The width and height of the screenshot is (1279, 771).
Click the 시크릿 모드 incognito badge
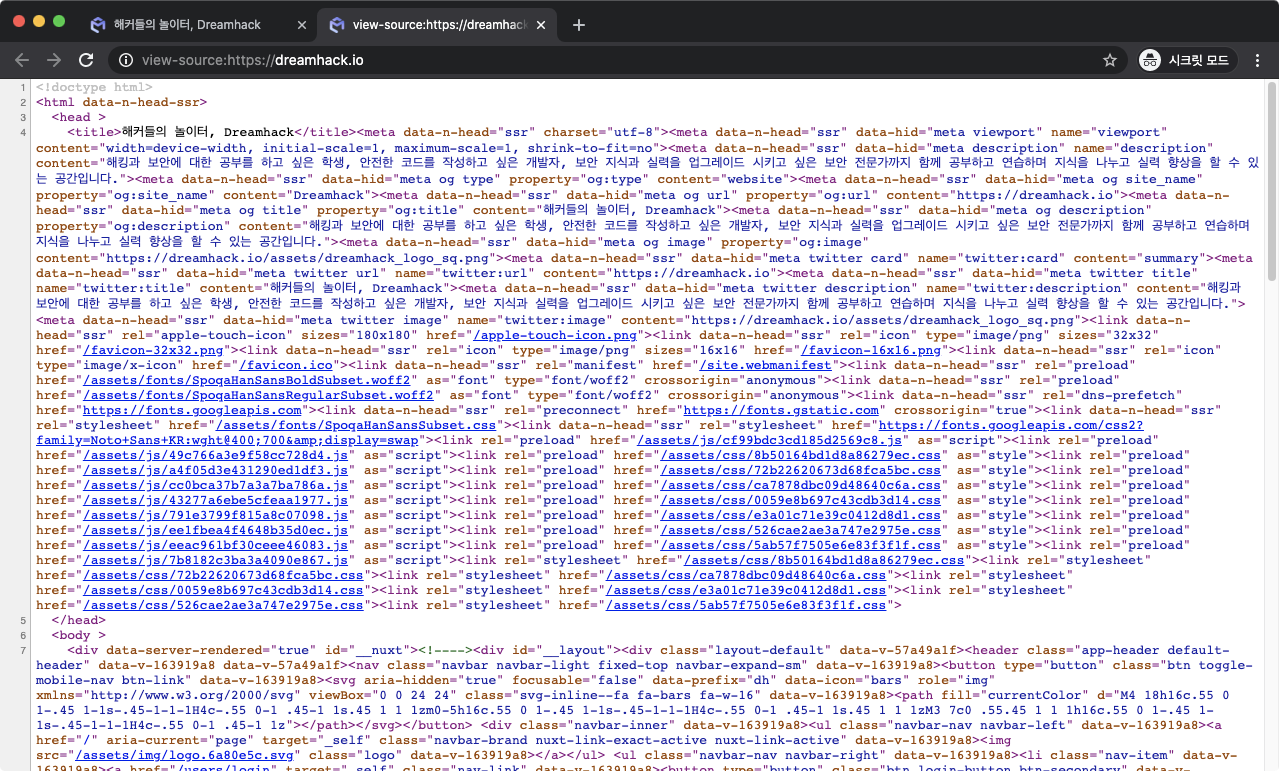[1186, 60]
